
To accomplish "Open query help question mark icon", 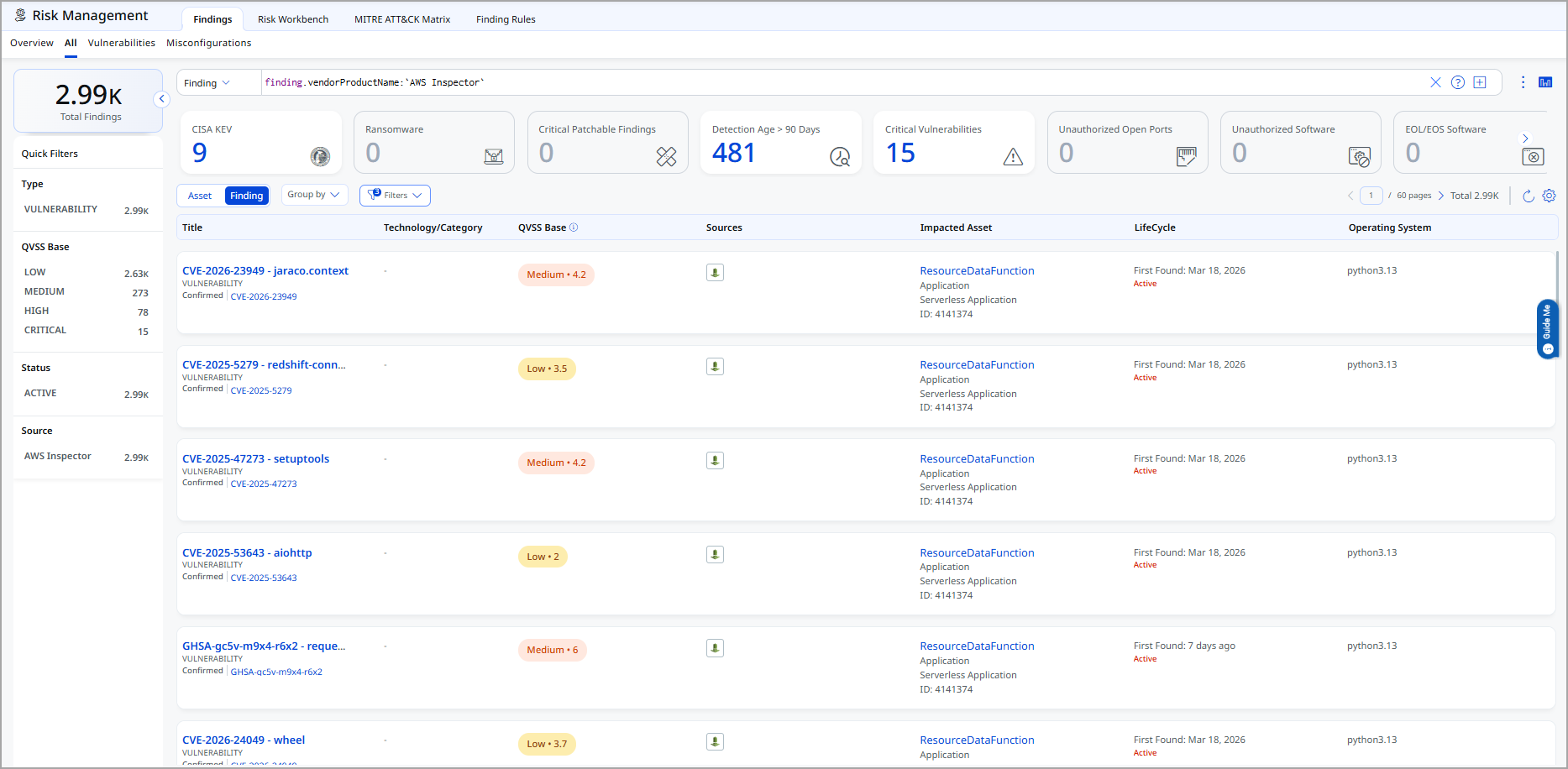I will click(x=1458, y=82).
